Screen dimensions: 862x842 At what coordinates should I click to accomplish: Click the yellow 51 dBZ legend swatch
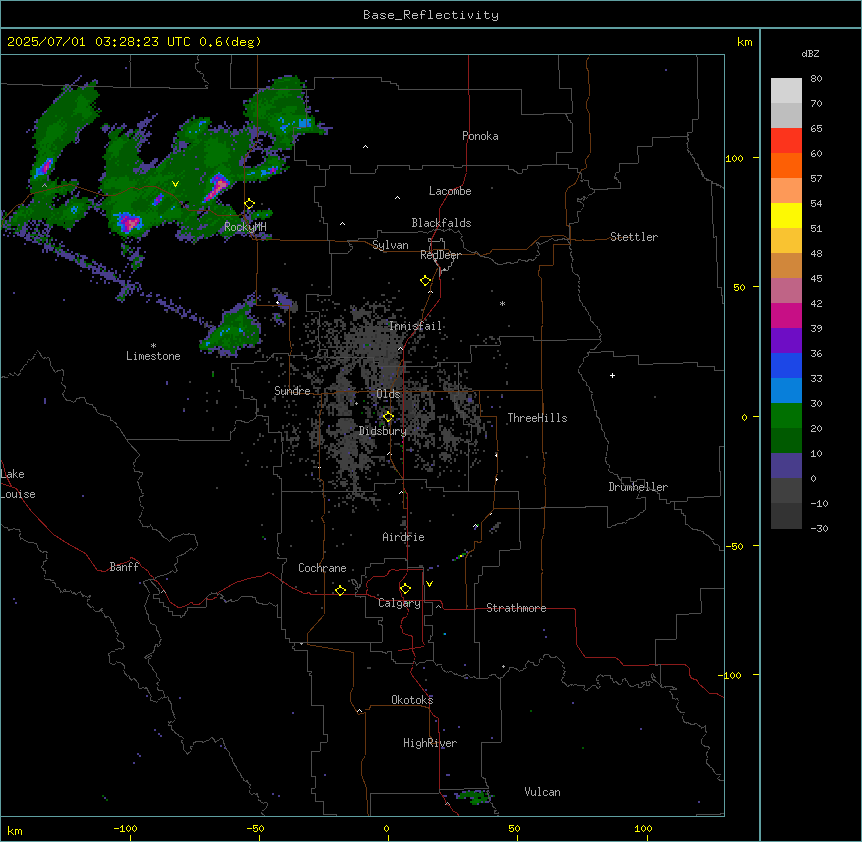[x=786, y=215]
